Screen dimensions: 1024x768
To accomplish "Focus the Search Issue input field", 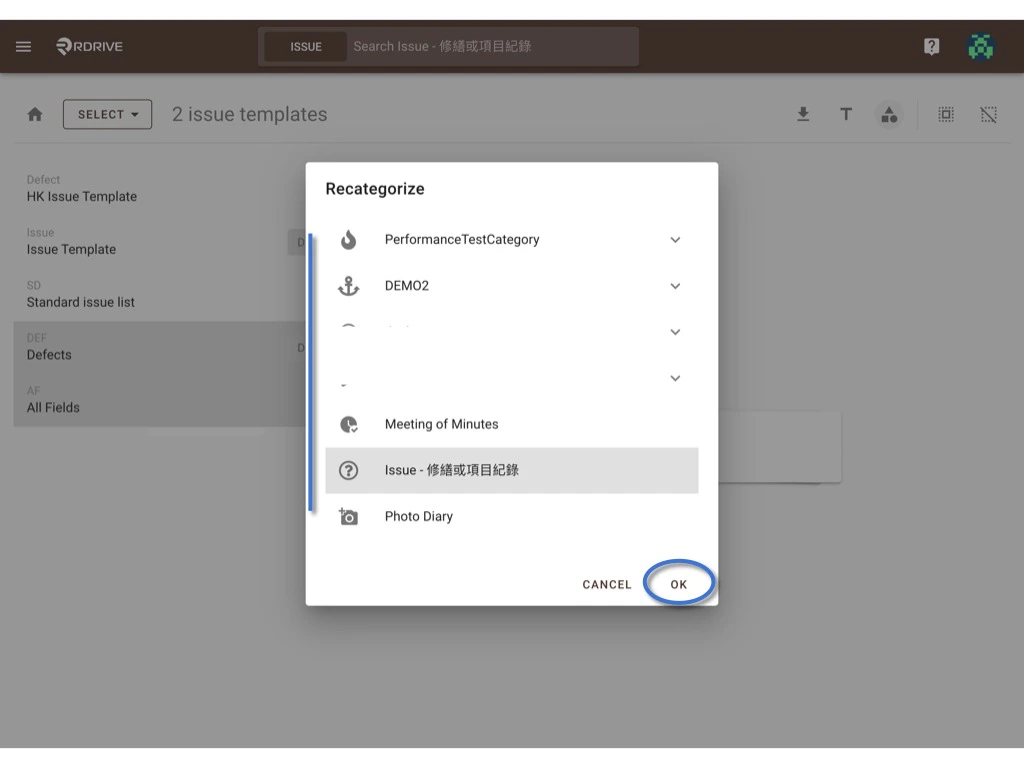I will coord(493,46).
